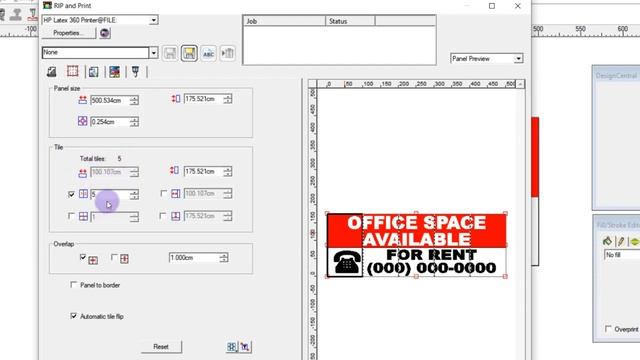The image size is (640, 360).
Task: Click the tile columns split icon
Action: click(83, 194)
